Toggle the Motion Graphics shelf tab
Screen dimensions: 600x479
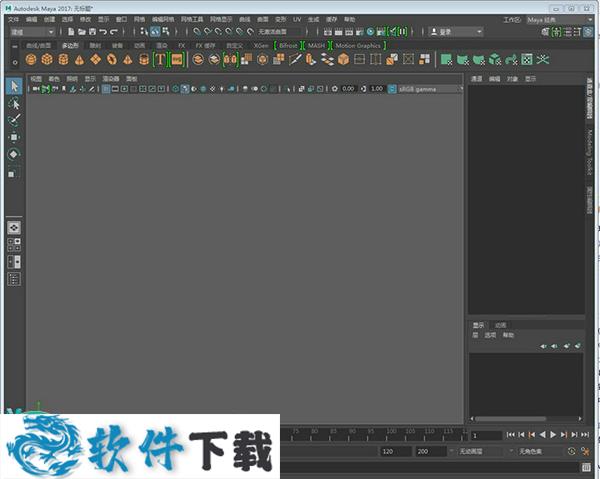358,45
